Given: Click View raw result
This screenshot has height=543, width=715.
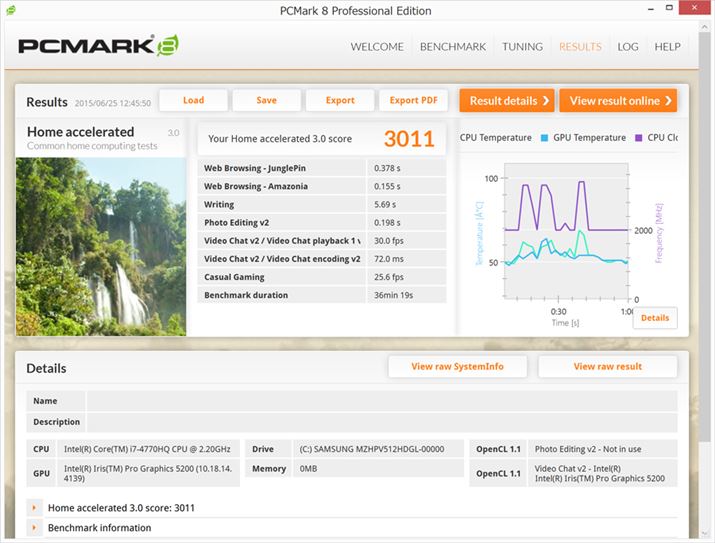Looking at the screenshot, I should click(x=607, y=367).
